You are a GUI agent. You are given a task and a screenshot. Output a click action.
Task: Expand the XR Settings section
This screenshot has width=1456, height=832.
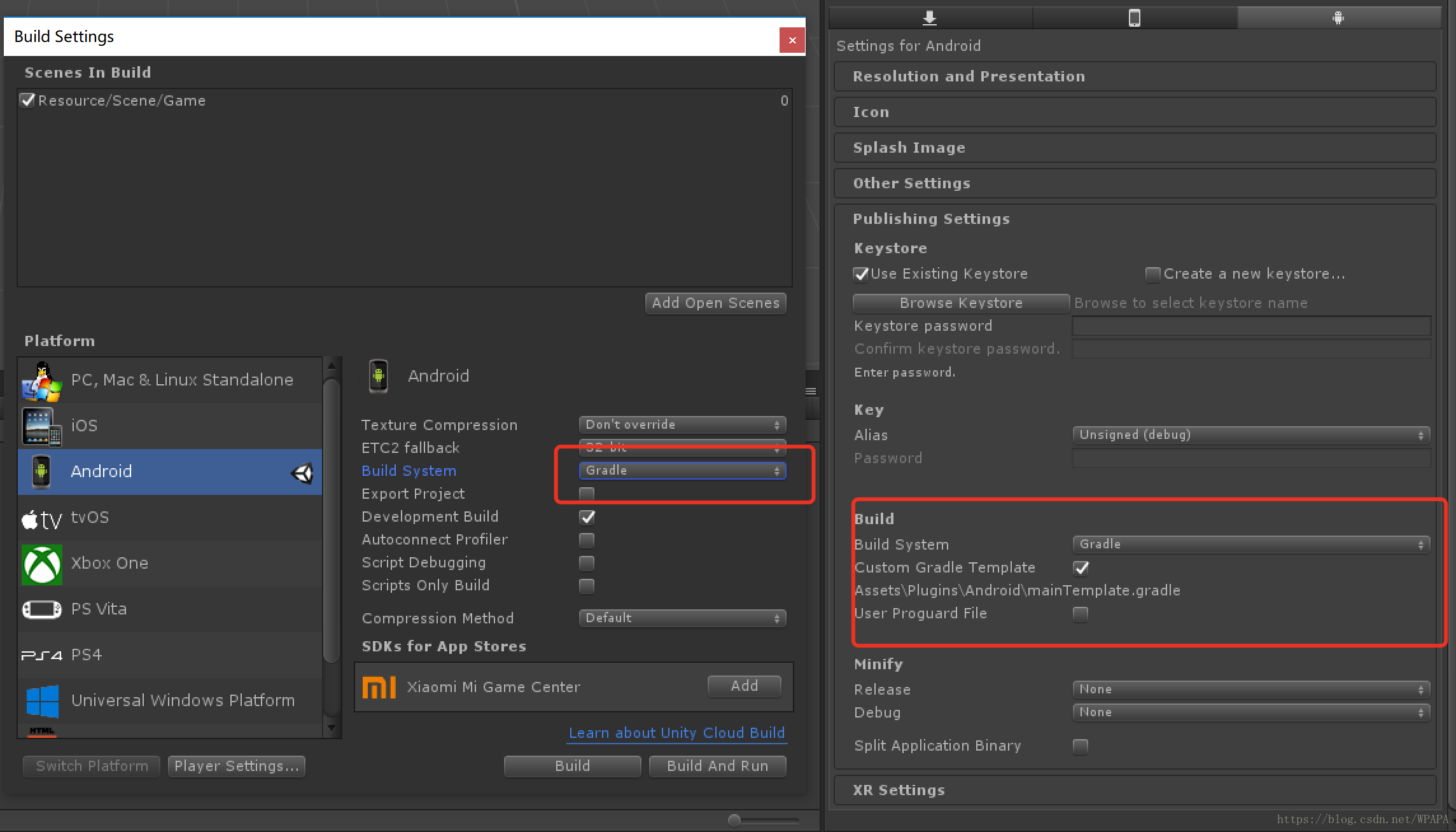(x=1135, y=790)
